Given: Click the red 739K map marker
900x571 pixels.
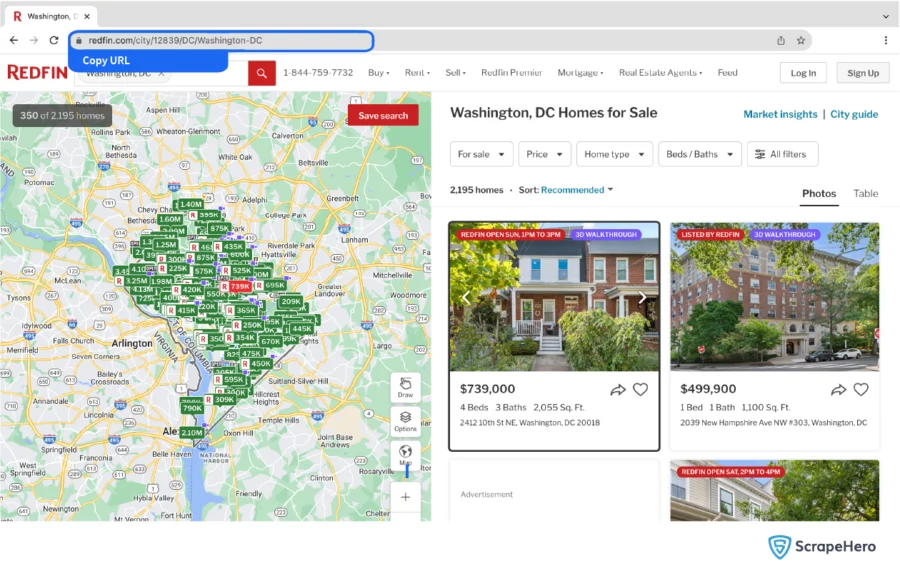Looking at the screenshot, I should point(236,286).
